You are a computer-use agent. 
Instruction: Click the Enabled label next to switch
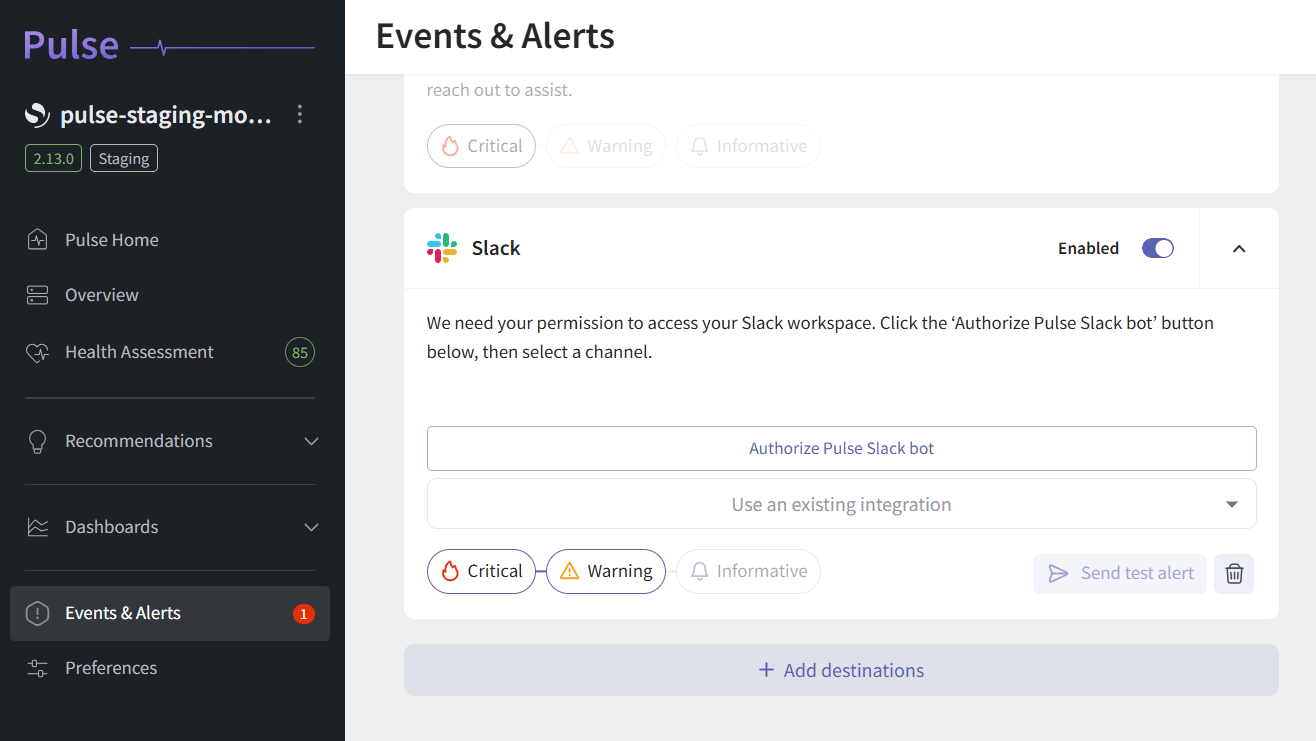tap(1088, 248)
